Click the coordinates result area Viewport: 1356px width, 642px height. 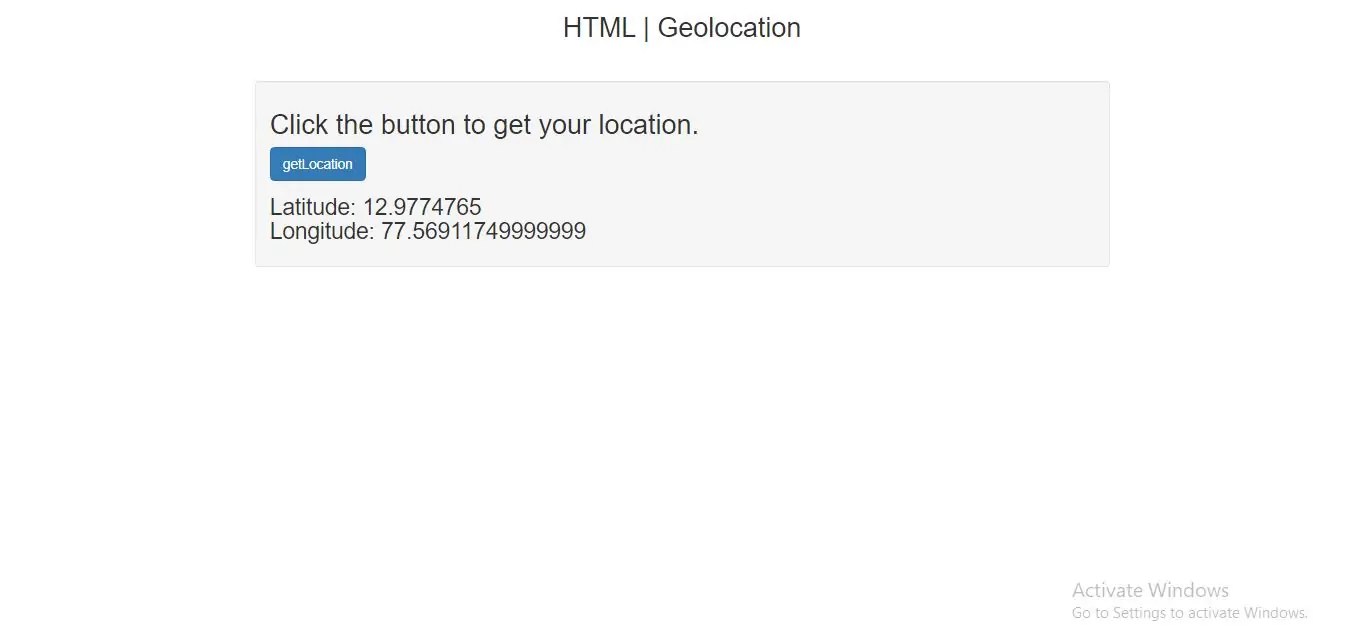[428, 218]
